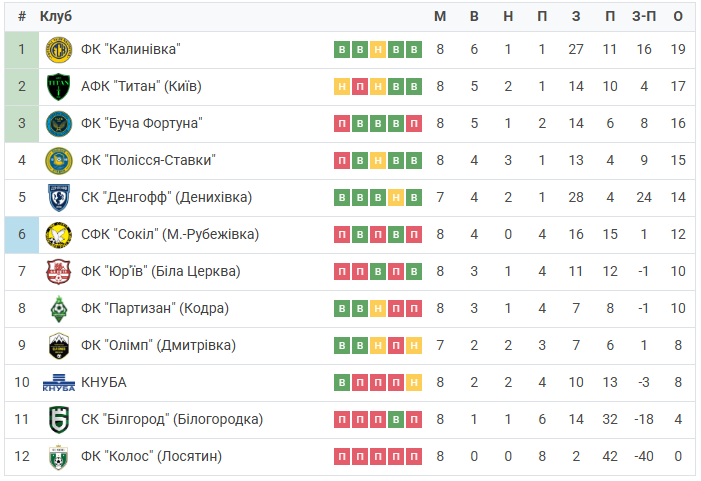Click the AFK Titan Kyiv crest
Image resolution: width=701 pixels, height=481 pixels.
(59, 87)
